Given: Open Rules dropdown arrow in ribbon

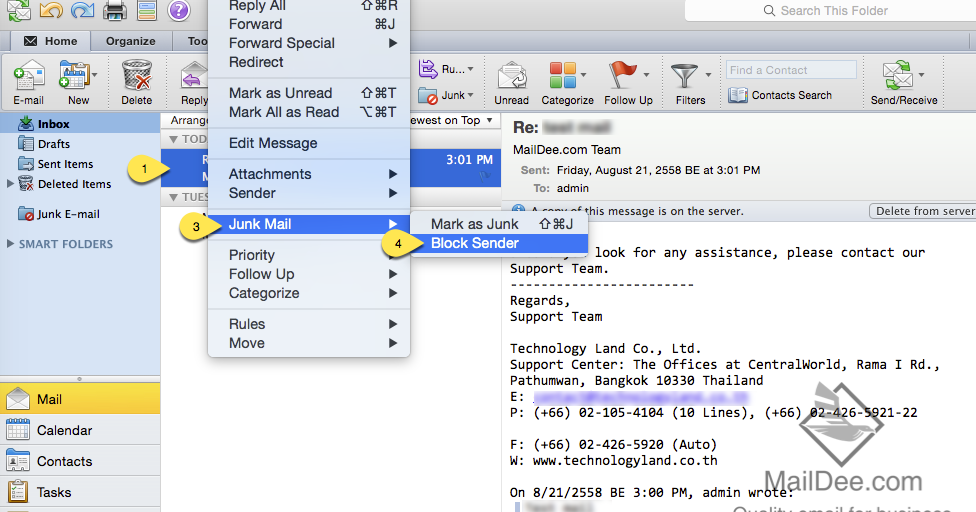Looking at the screenshot, I should (471, 69).
